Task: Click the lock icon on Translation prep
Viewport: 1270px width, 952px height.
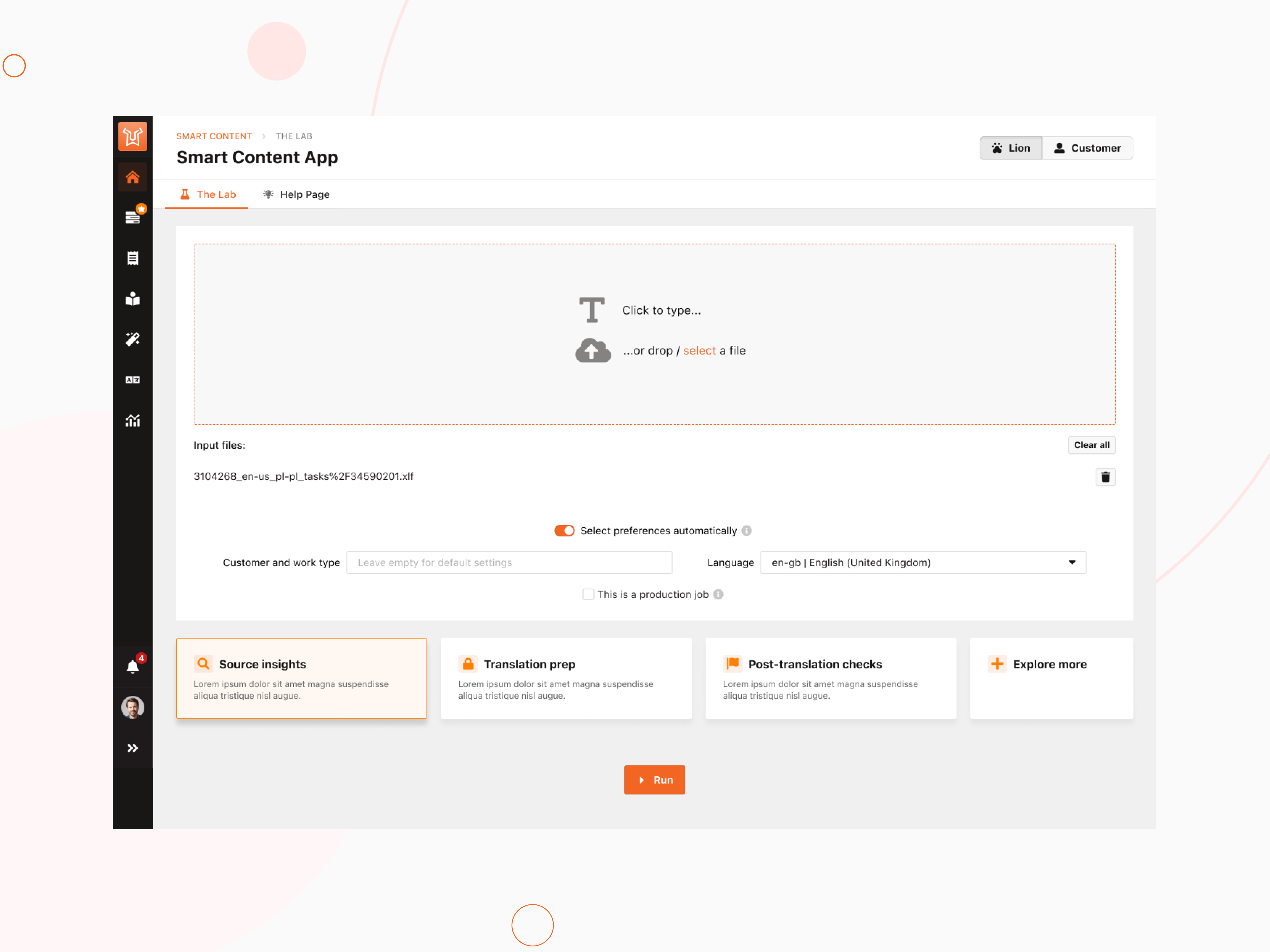Action: coord(468,664)
